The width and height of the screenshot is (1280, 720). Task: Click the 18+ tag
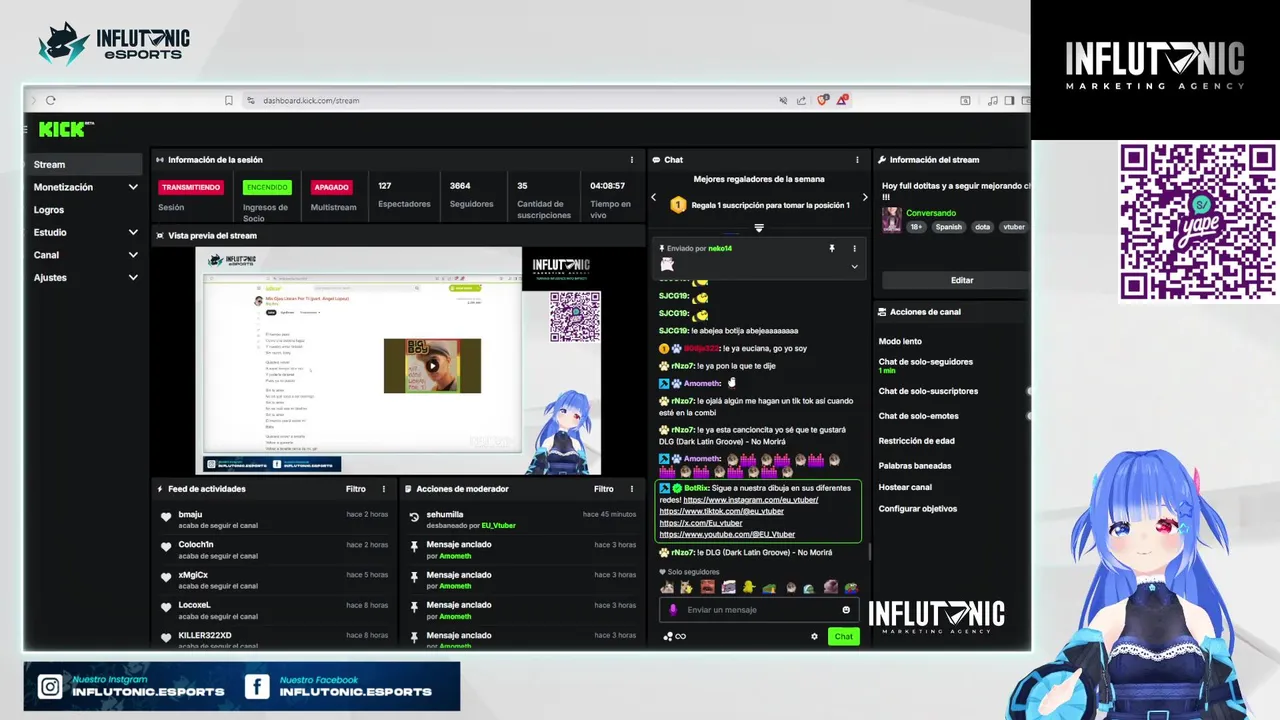(916, 227)
